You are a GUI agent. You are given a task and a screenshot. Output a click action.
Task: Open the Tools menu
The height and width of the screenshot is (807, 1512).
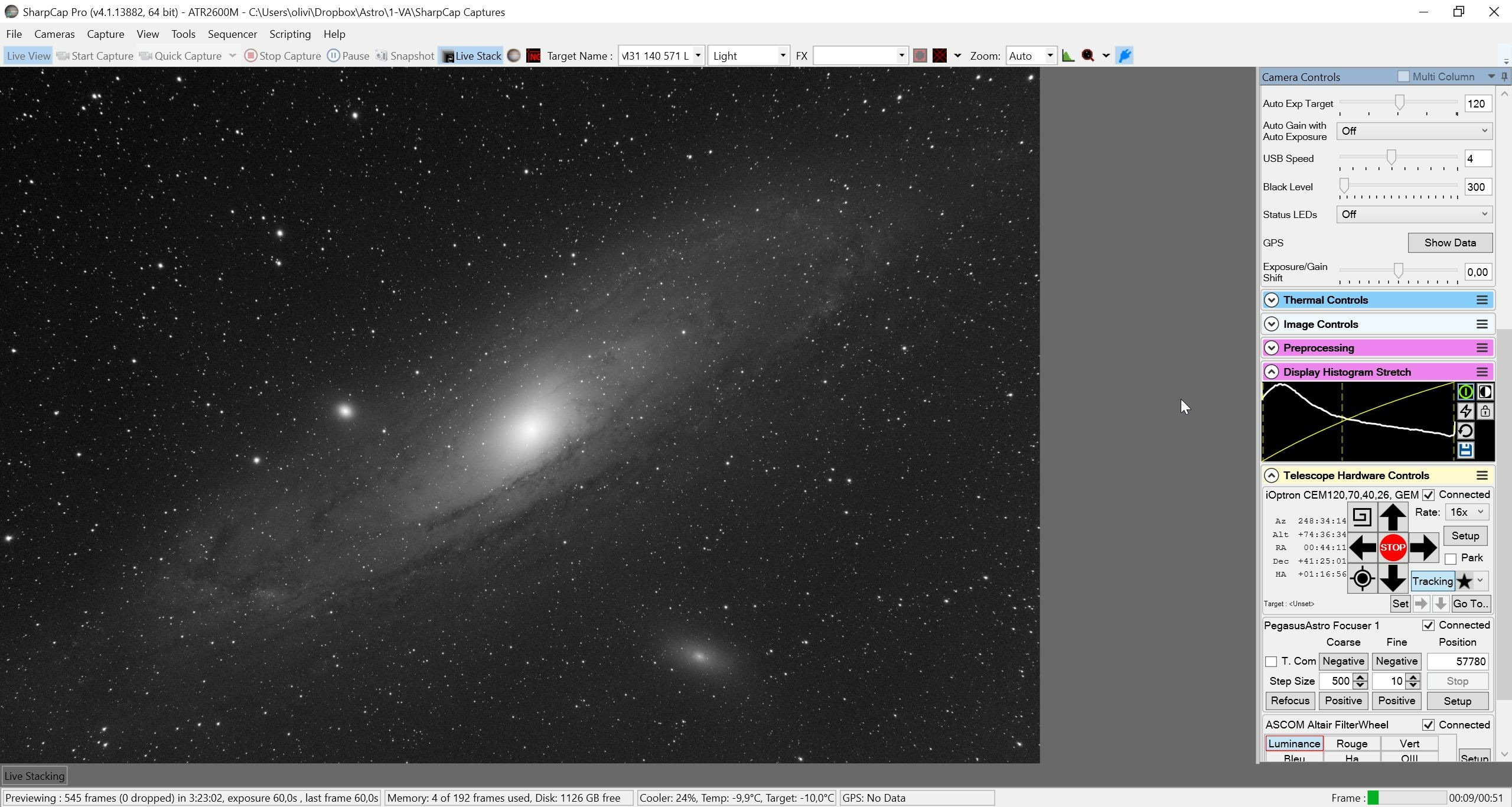click(183, 34)
